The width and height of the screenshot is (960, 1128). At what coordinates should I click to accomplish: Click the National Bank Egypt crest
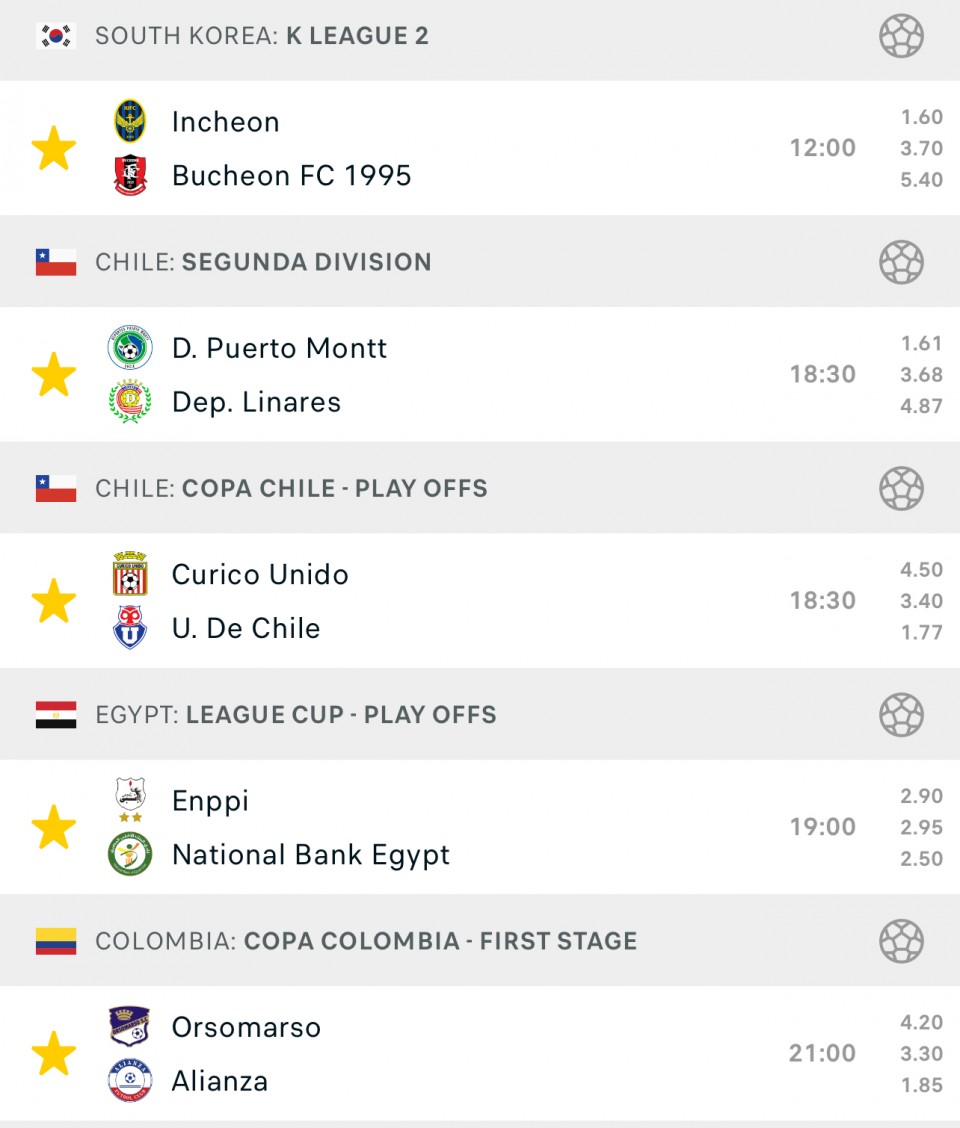click(130, 855)
